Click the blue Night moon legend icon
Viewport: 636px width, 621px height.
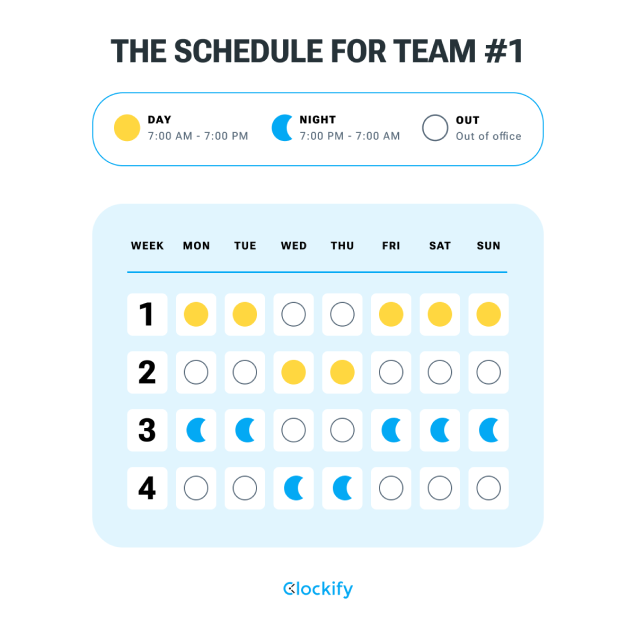click(x=282, y=128)
